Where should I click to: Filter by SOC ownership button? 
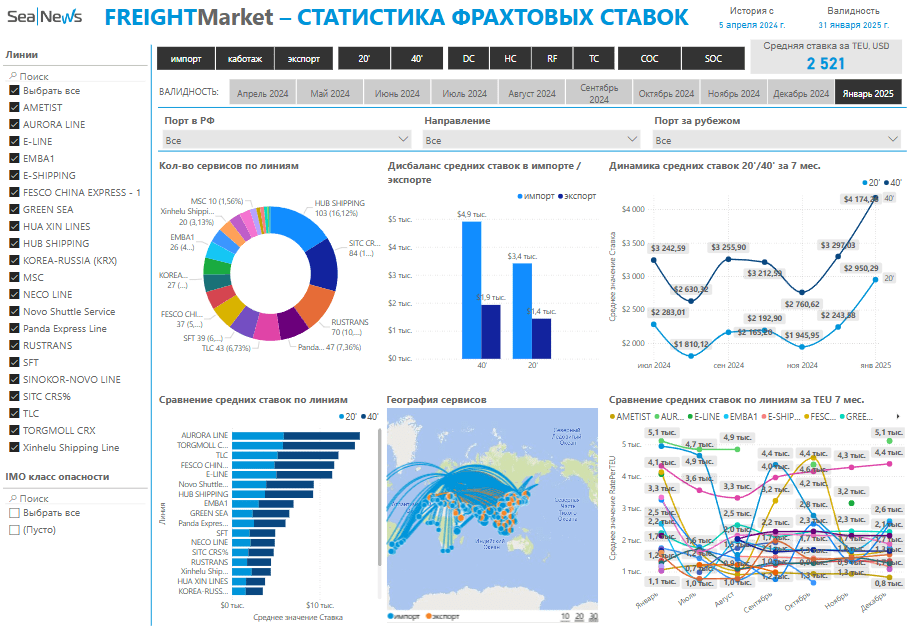pyautogui.click(x=713, y=59)
